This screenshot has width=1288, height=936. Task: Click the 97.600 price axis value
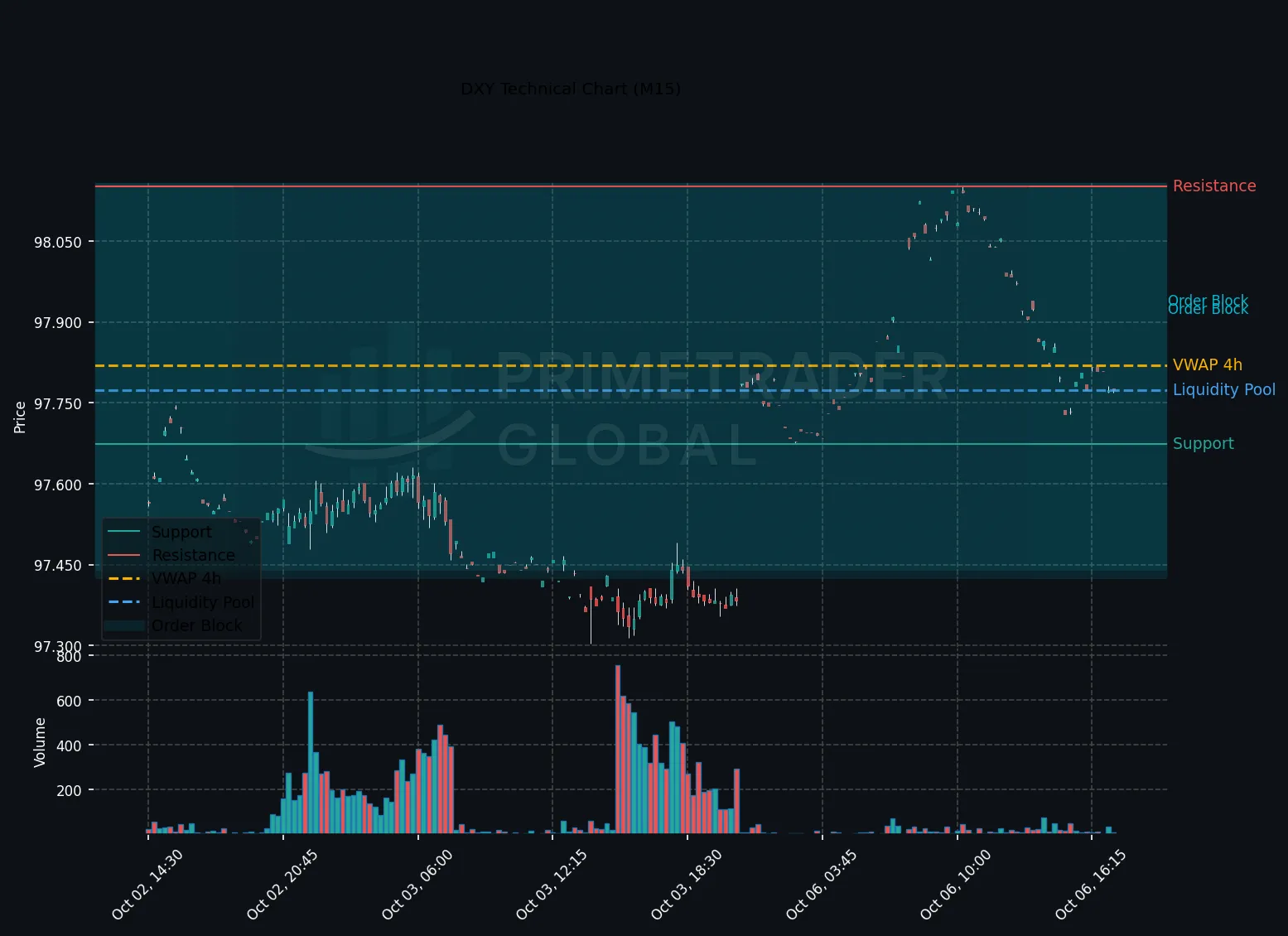pyautogui.click(x=58, y=485)
